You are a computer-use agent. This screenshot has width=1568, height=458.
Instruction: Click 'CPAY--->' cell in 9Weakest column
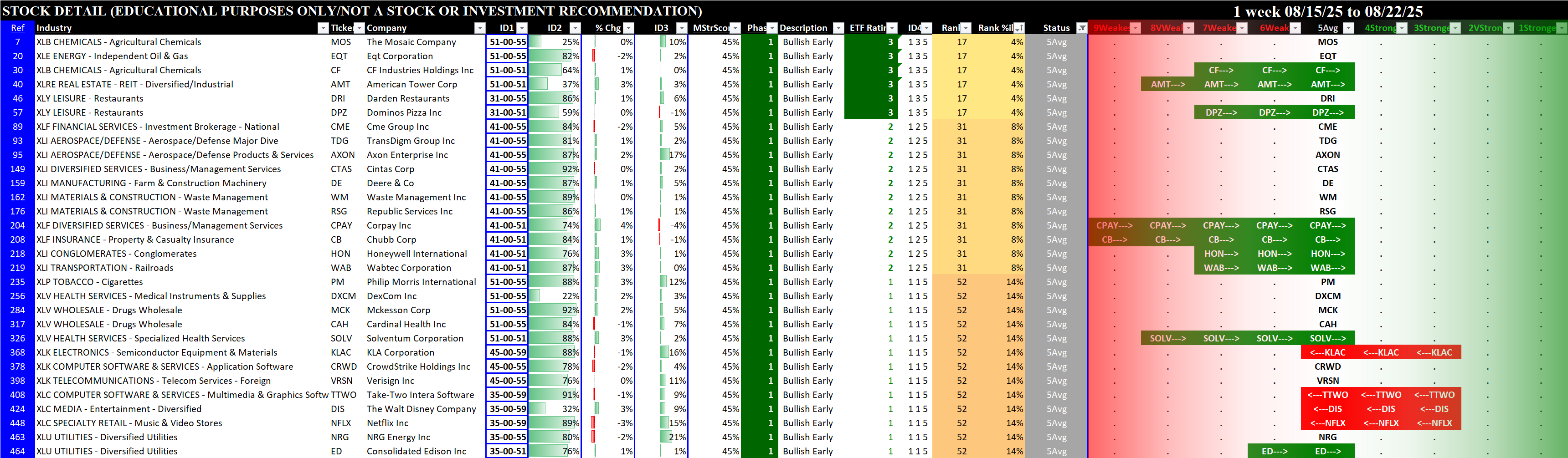1115,226
